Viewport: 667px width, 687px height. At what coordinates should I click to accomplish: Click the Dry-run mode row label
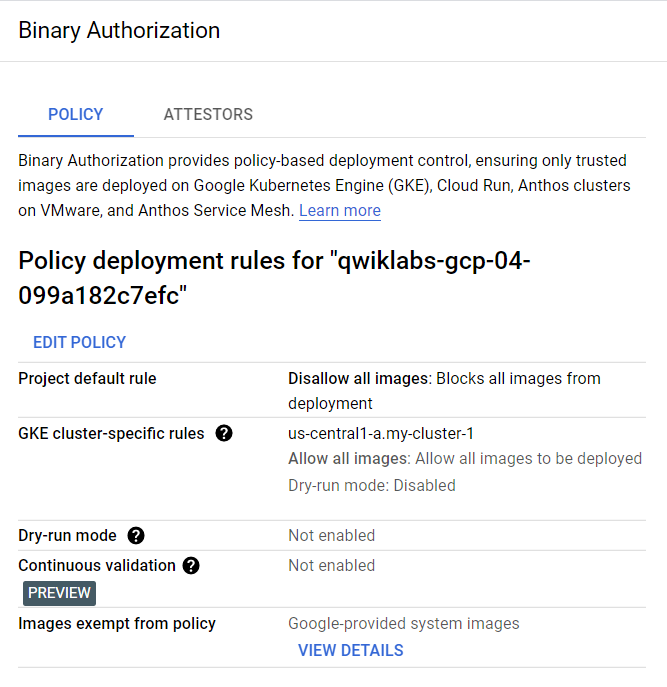pos(67,535)
